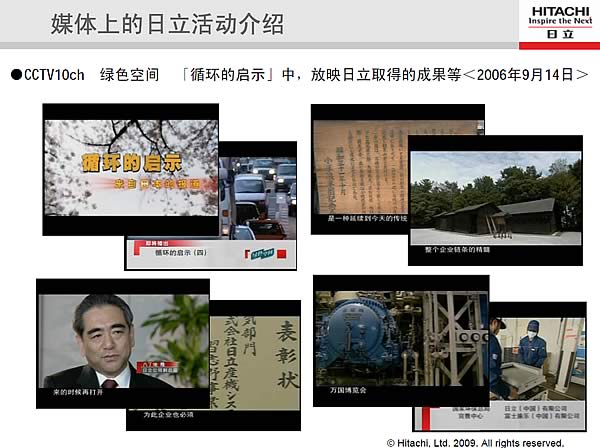Image resolution: width=600 pixels, height=448 pixels.
Task: Click the 2006年9月14日 date text
Action: pyautogui.click(x=525, y=75)
